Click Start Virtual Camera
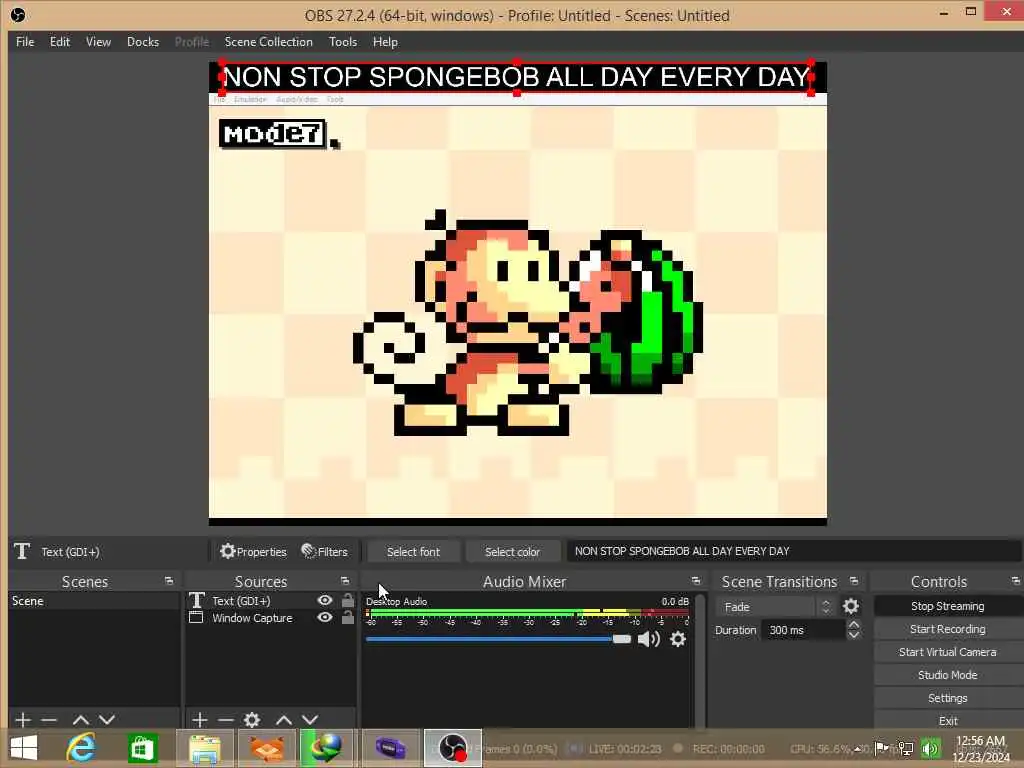 click(x=948, y=652)
